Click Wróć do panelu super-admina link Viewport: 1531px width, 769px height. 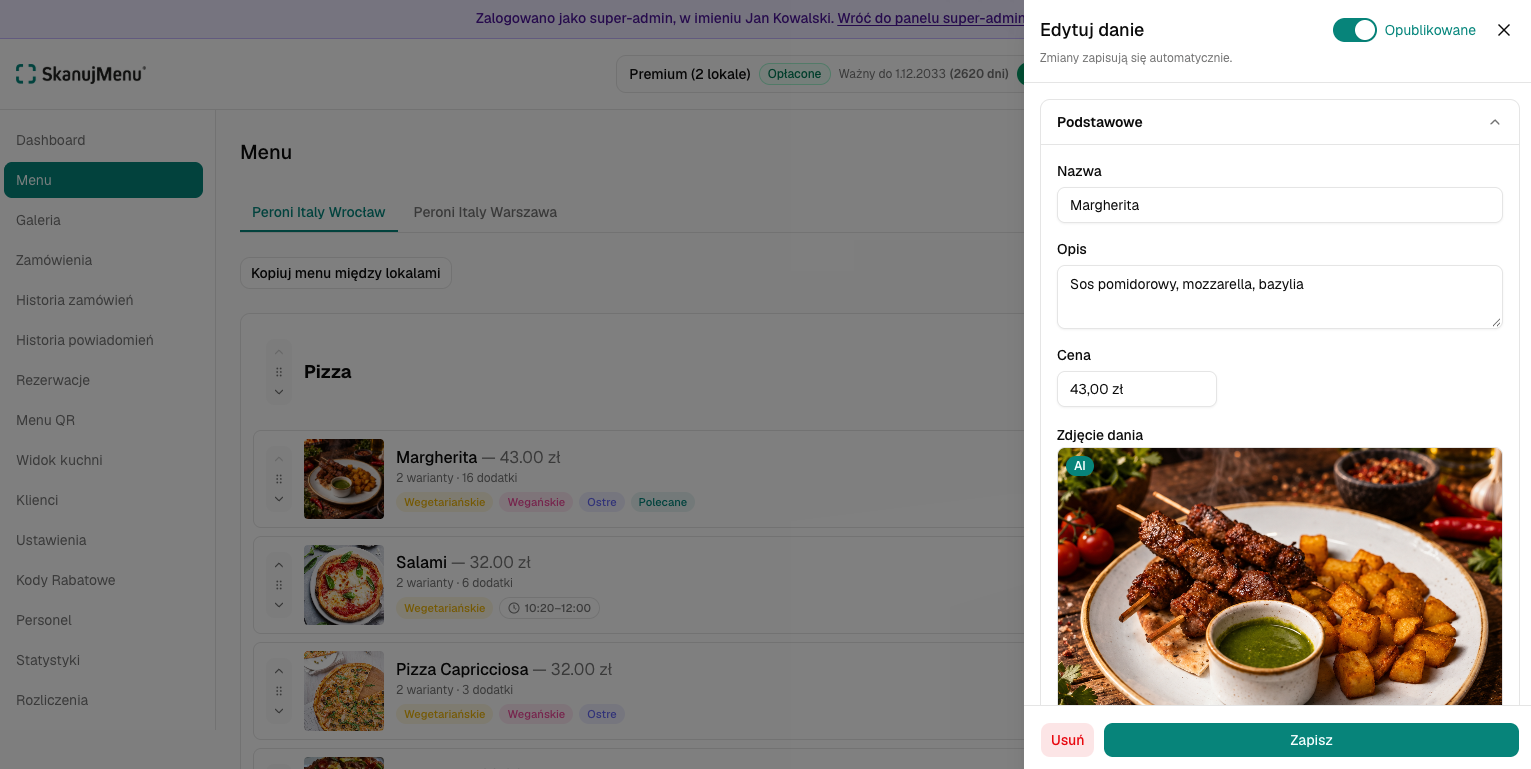click(930, 18)
